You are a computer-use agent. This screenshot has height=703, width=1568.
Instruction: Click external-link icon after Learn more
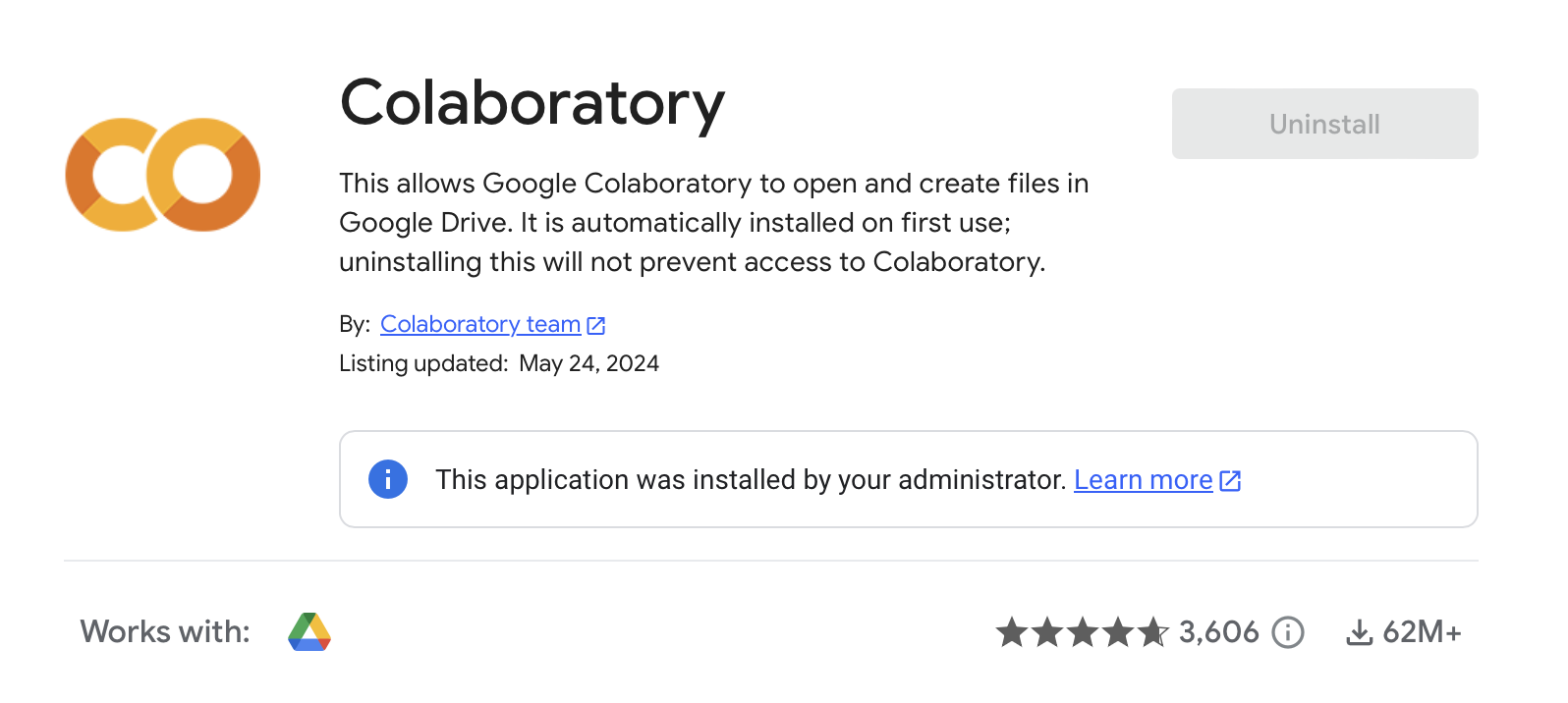point(1230,480)
